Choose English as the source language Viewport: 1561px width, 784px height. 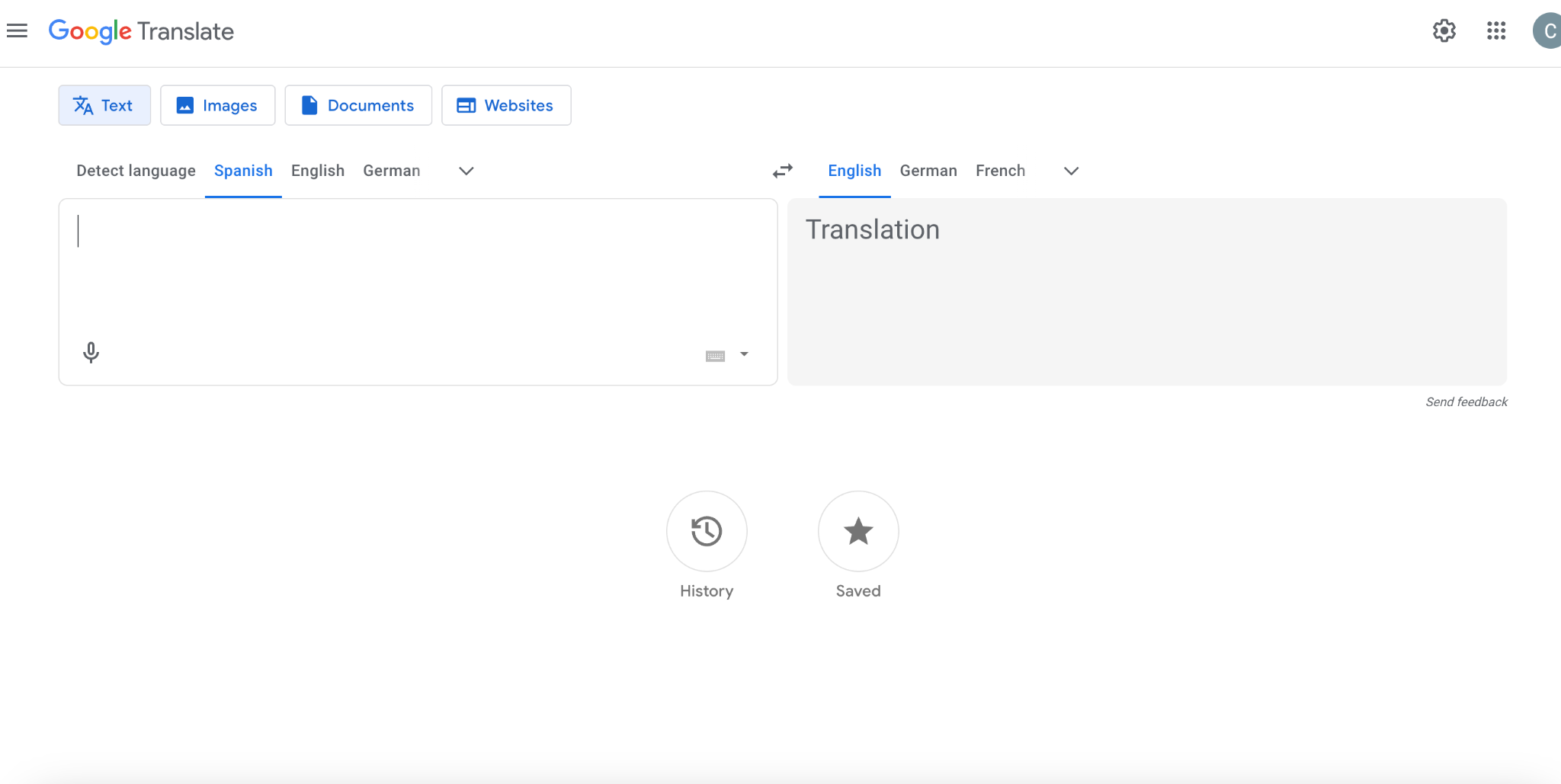pos(317,171)
